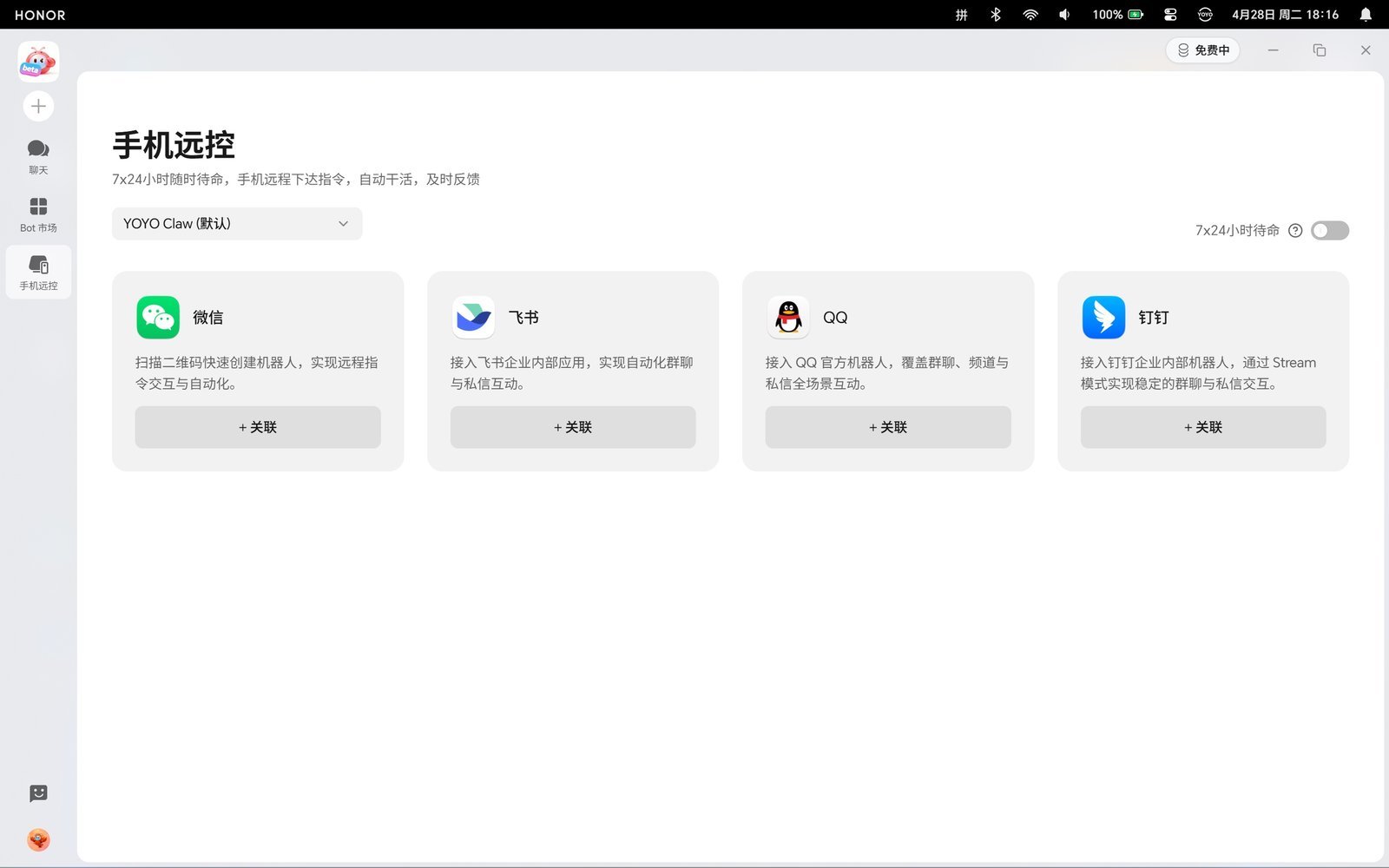Show help for 7x24小时待命
The image size is (1389, 868).
pyautogui.click(x=1295, y=230)
